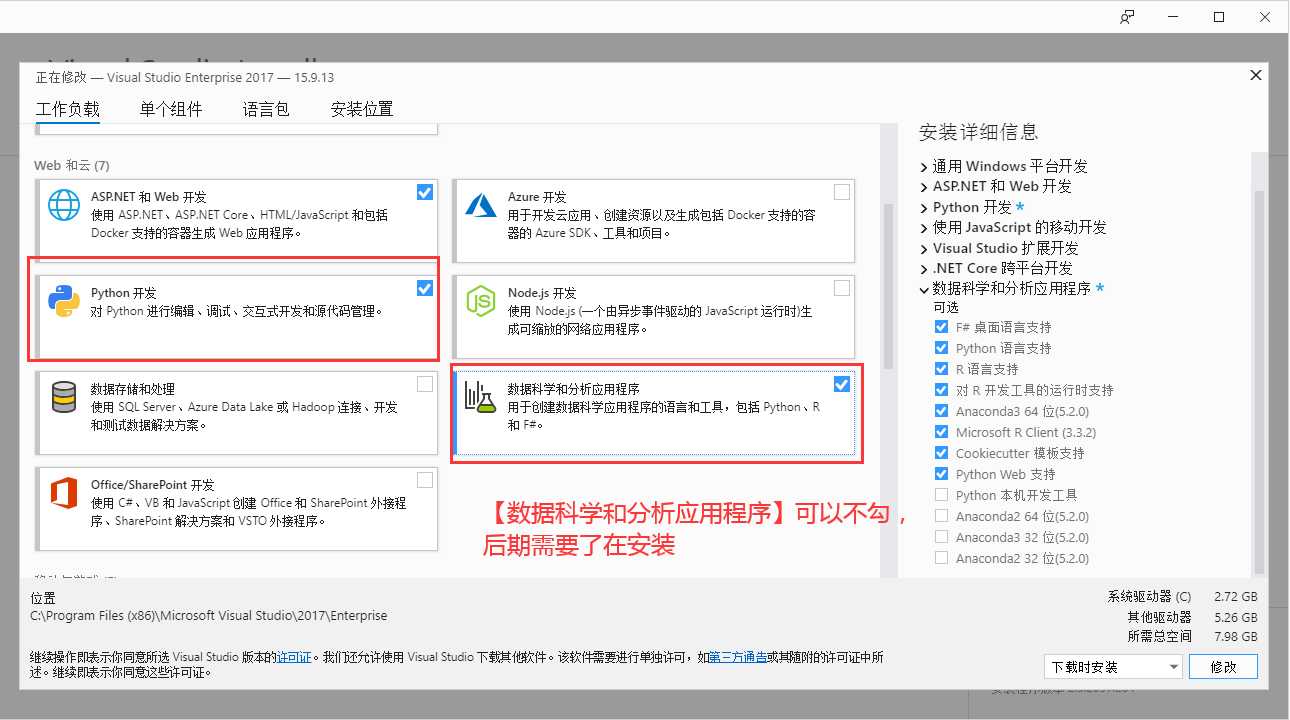Screen dimensions: 1290x720
Task: Uncheck R 语言支持 option
Action: (x=941, y=369)
